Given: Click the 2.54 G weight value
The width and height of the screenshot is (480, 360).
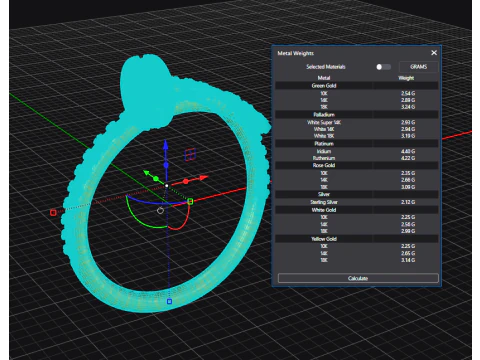Looking at the screenshot, I should (x=408, y=93).
